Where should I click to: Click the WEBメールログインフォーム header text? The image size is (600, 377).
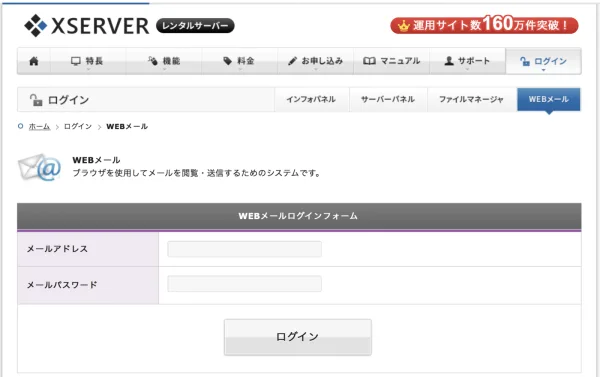[x=298, y=216]
